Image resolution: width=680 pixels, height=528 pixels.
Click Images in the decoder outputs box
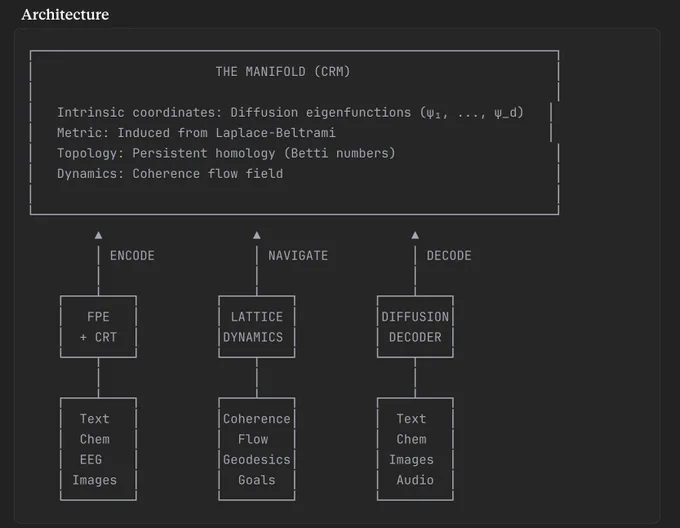(411, 460)
